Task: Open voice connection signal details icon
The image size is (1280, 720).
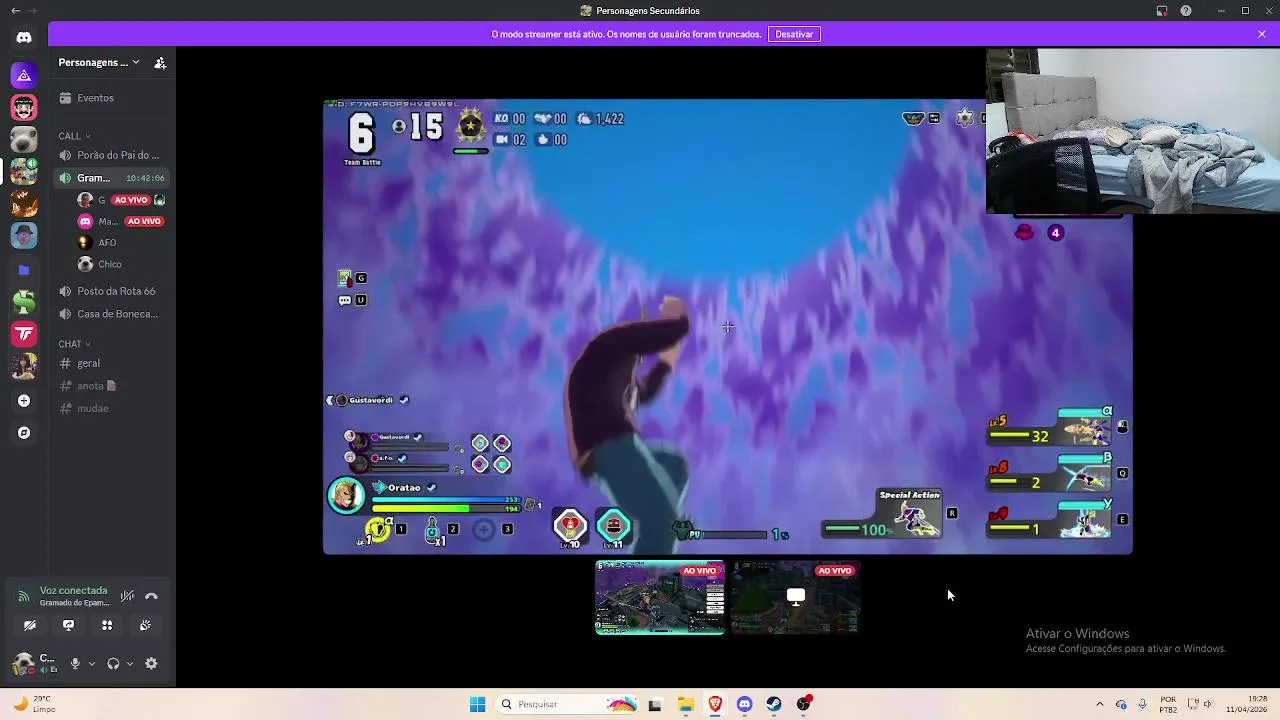Action: pos(24,596)
